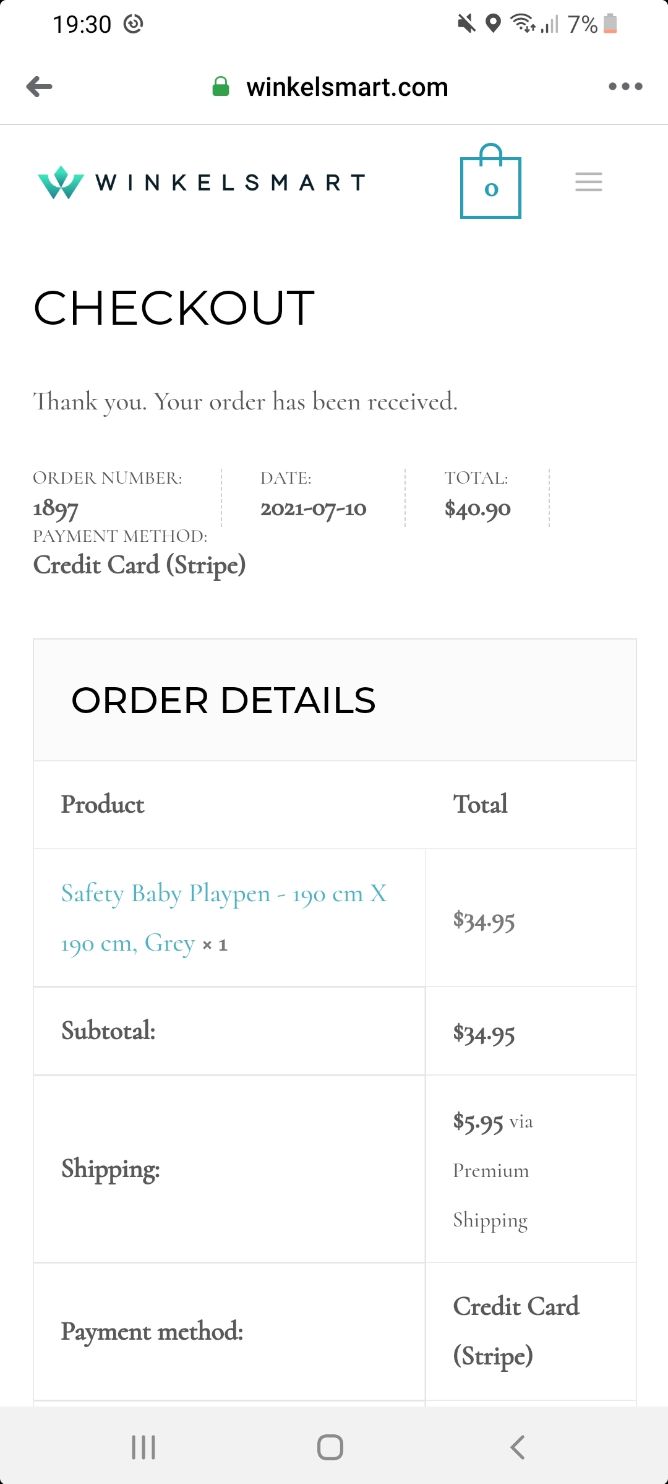
Task: Open the three-dot browser menu
Action: [x=625, y=87]
